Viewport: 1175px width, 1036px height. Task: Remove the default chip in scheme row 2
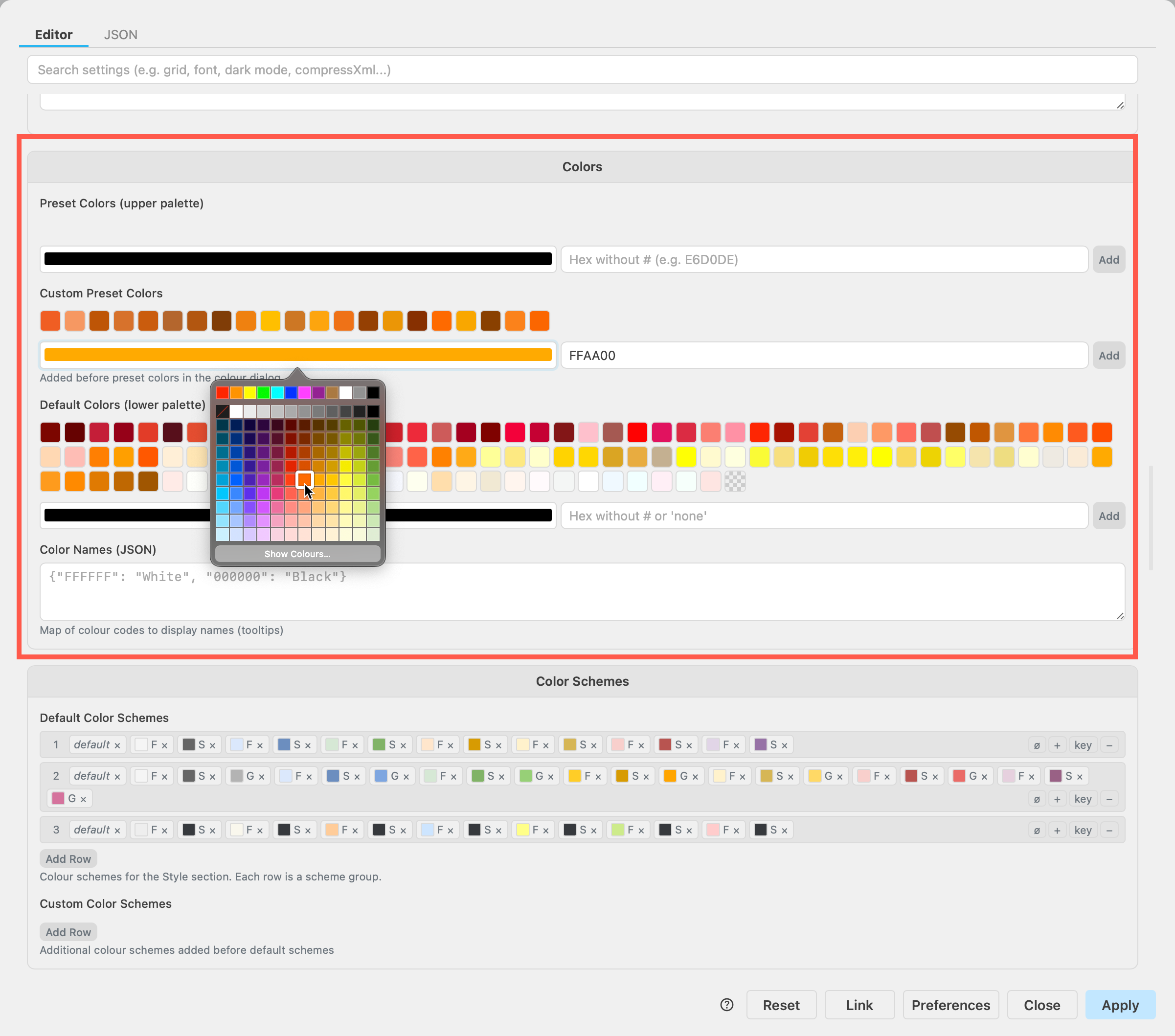coord(117,776)
